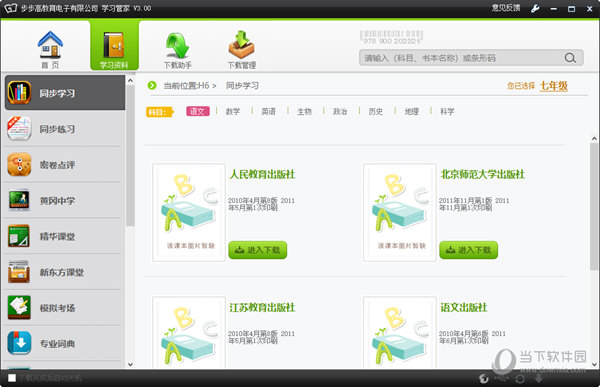Click the content scrollbar up arrow
The image size is (600, 387).
tap(594, 139)
